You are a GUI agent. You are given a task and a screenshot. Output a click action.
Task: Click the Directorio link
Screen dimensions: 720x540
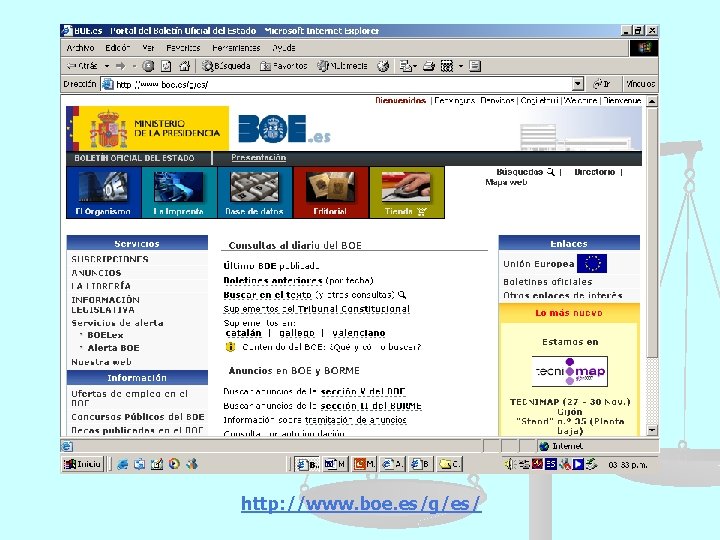(594, 172)
